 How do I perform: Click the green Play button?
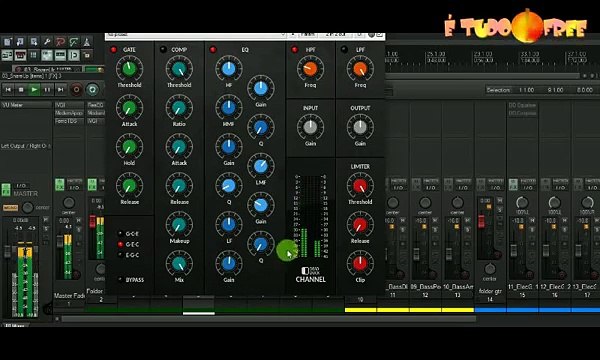point(34,90)
